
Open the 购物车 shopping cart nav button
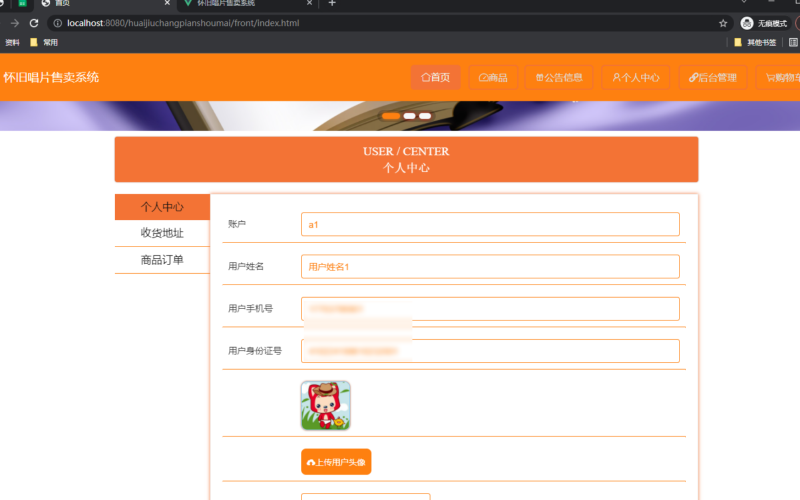pos(778,78)
